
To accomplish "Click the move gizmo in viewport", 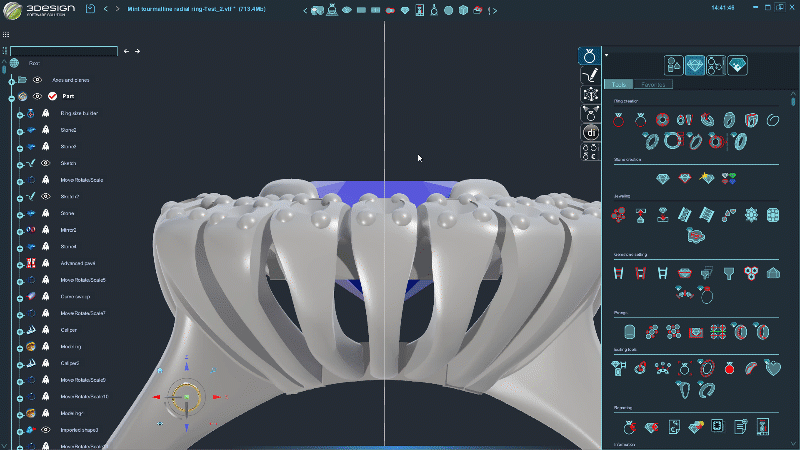I will (186, 397).
